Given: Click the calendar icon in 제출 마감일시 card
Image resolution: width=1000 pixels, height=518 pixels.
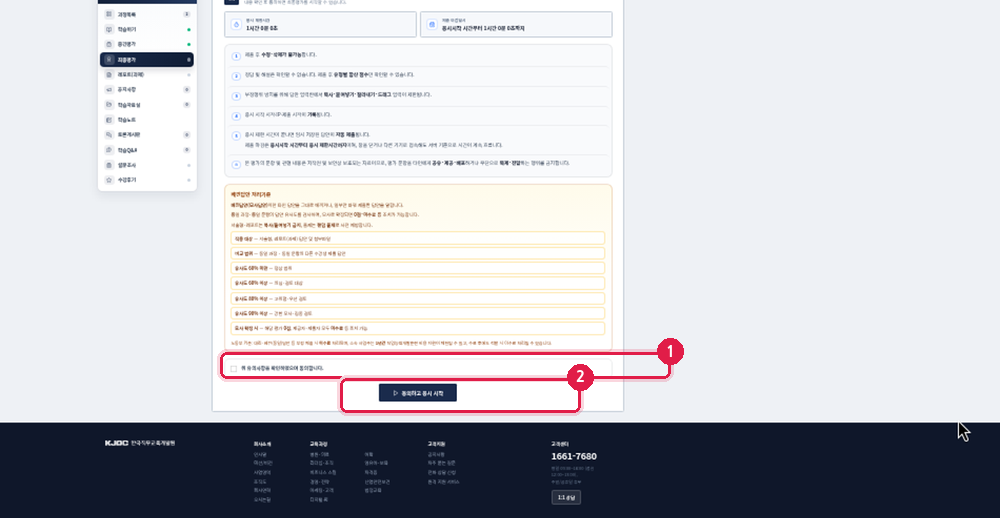Looking at the screenshot, I should click(432, 24).
